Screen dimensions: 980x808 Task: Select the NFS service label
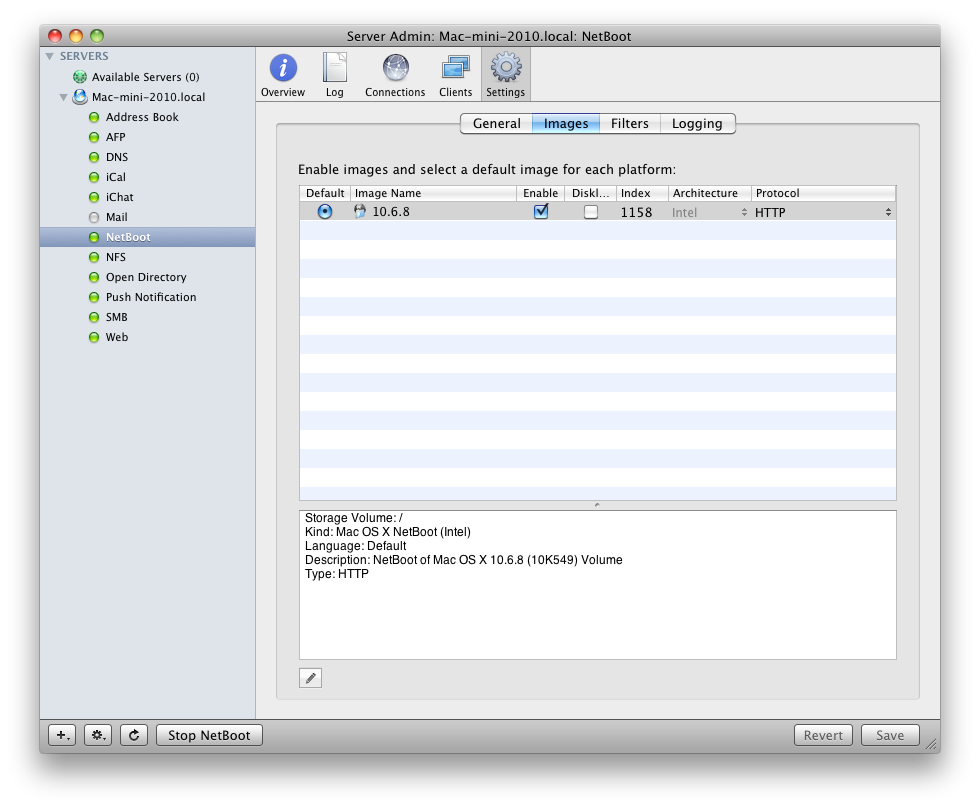point(116,257)
